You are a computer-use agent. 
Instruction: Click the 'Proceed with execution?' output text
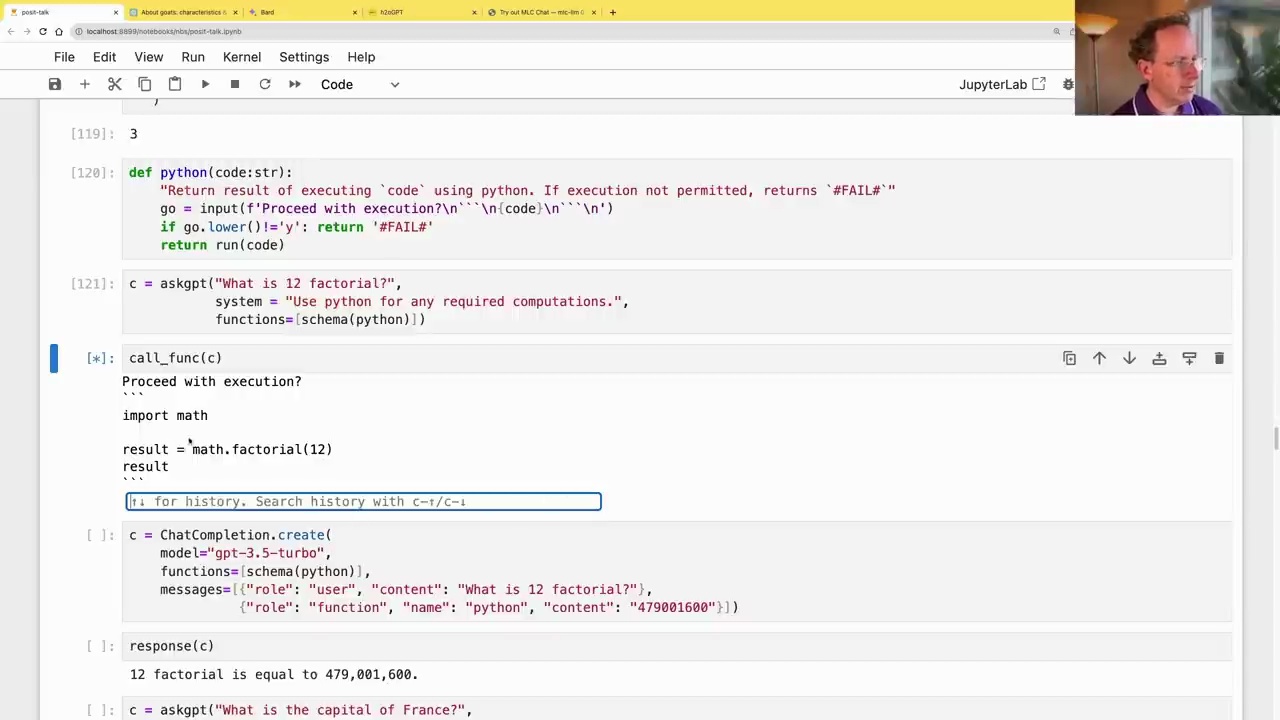point(212,381)
